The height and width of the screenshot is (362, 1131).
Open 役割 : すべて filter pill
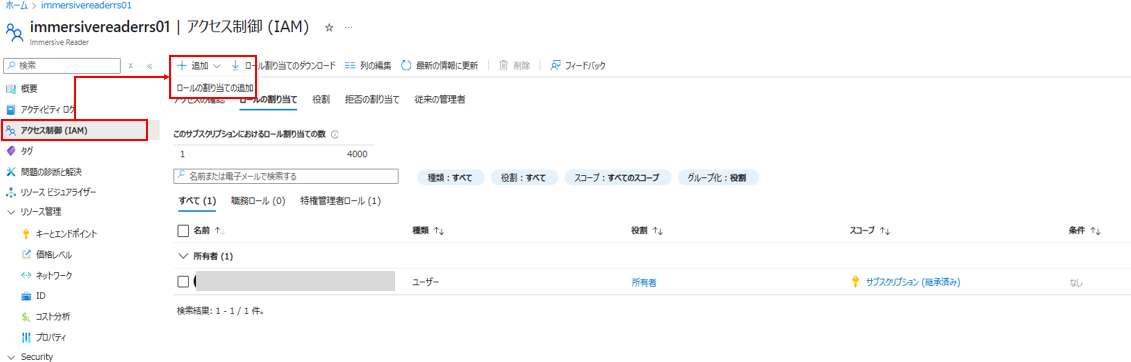tap(524, 177)
